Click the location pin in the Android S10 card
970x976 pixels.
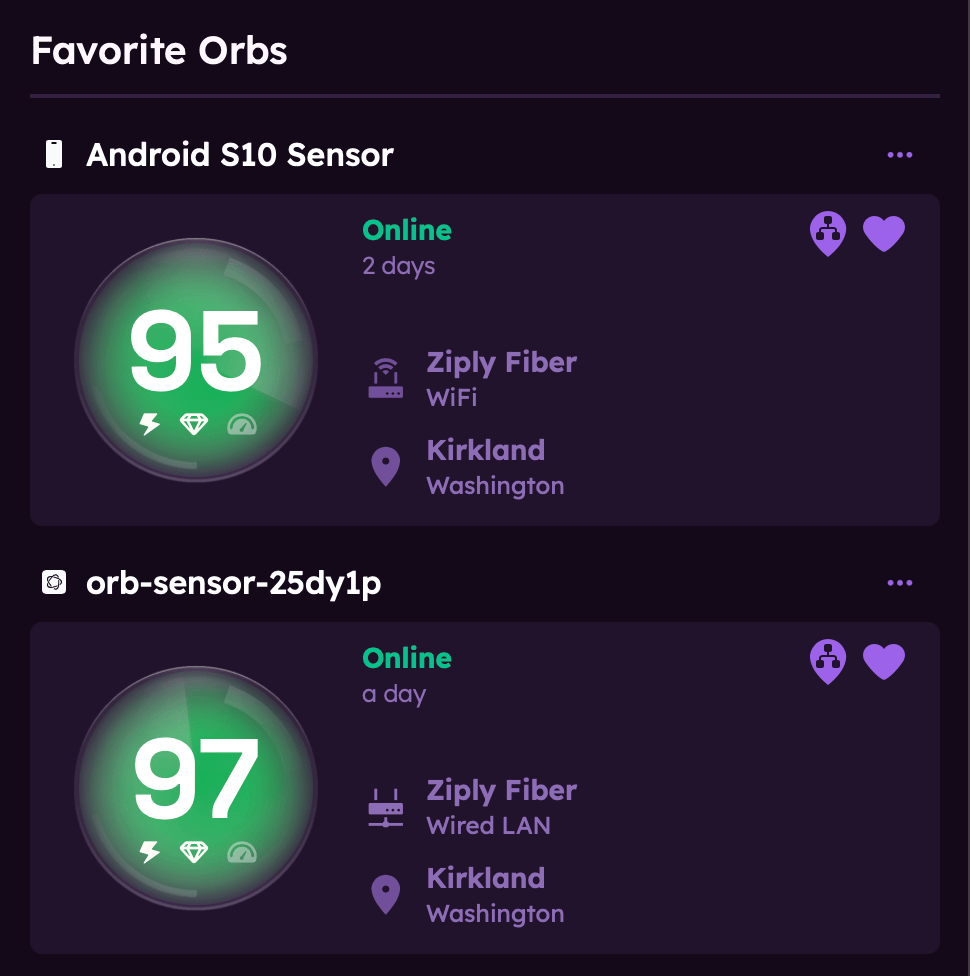point(385,467)
